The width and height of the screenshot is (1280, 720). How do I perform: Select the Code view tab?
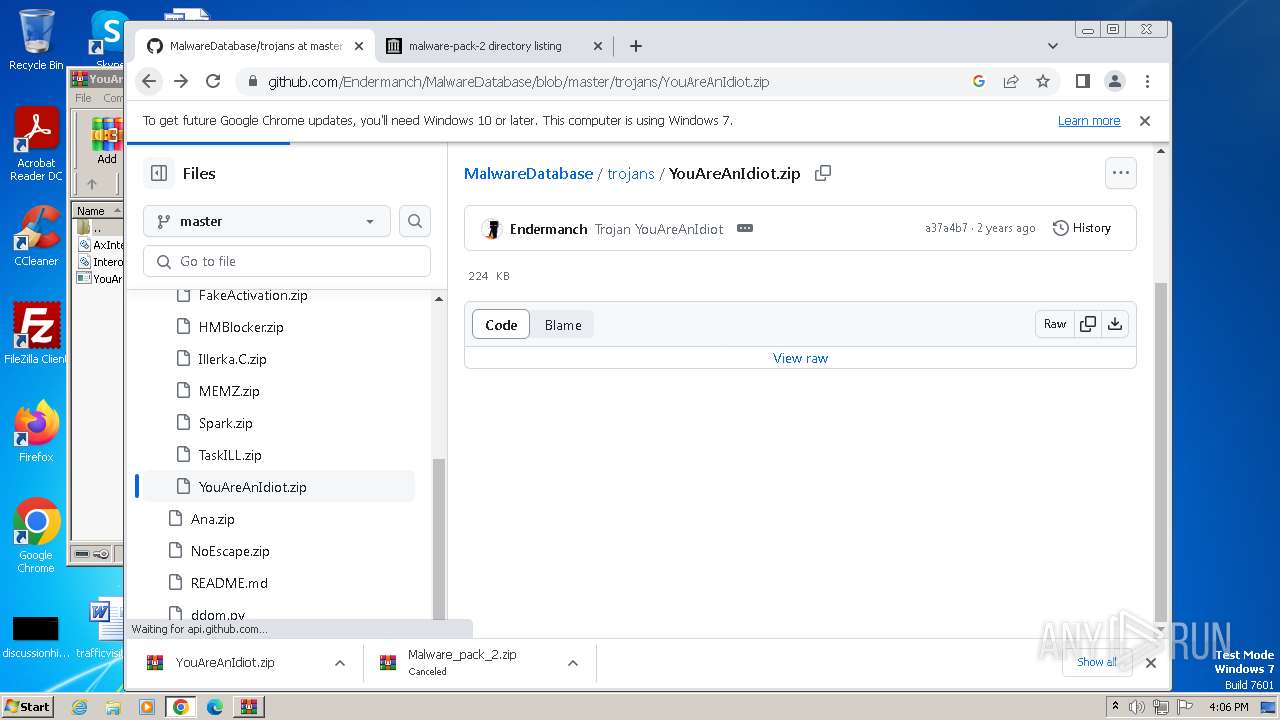pos(501,325)
